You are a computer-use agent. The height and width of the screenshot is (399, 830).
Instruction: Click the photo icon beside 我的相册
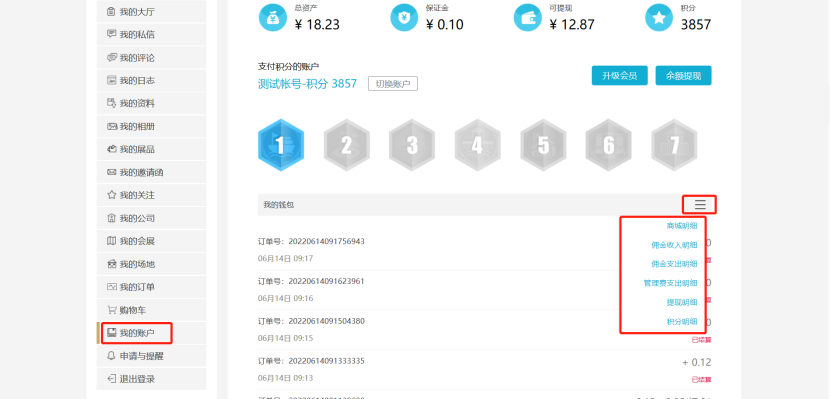[111, 126]
